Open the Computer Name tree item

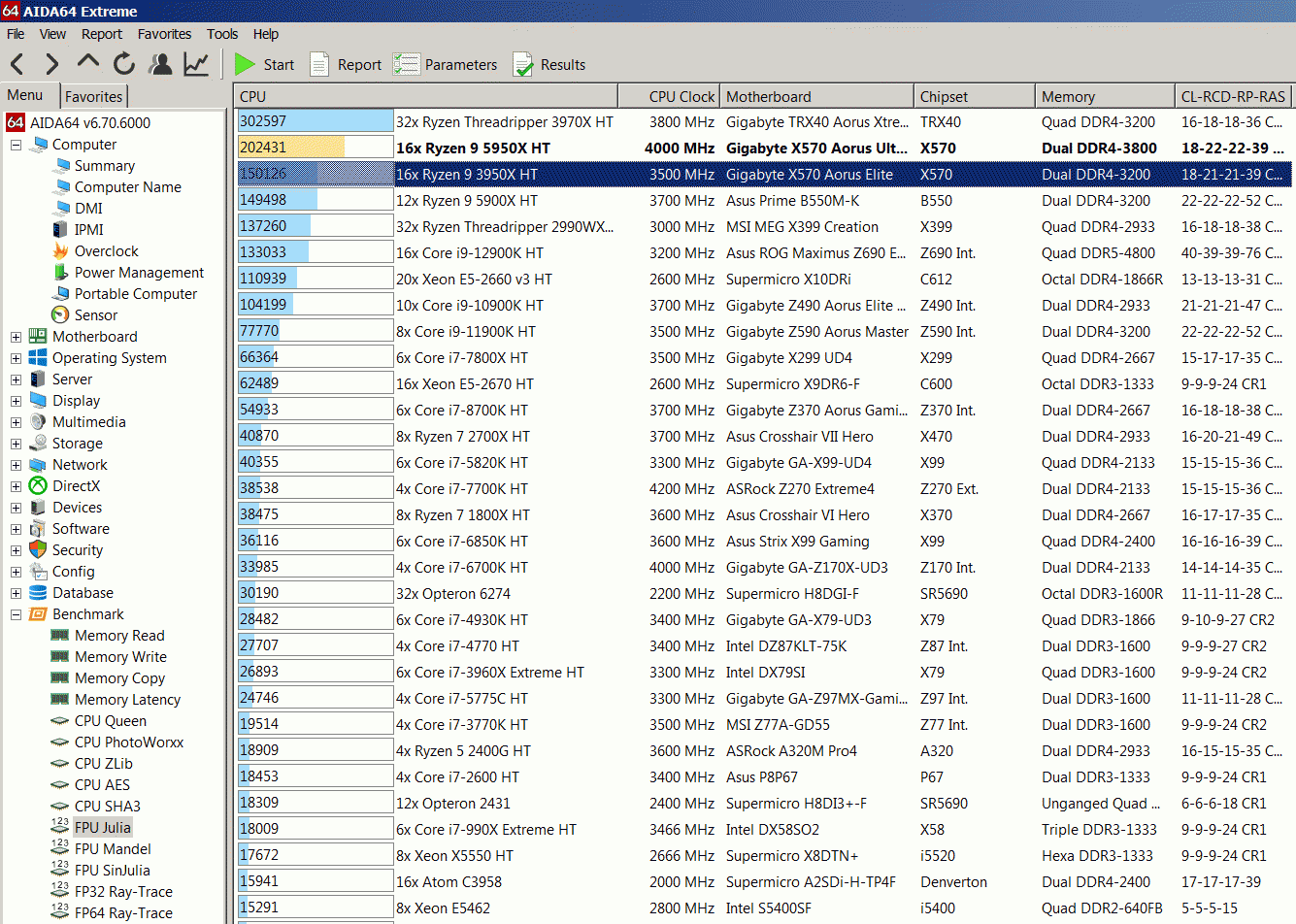128,187
